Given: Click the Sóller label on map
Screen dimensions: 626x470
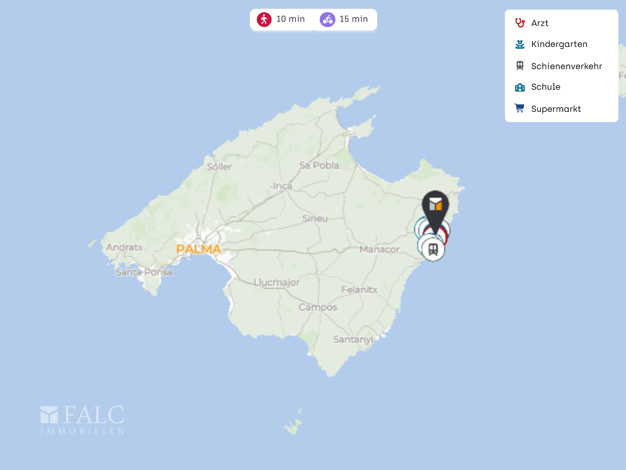Looking at the screenshot, I should point(219,167).
